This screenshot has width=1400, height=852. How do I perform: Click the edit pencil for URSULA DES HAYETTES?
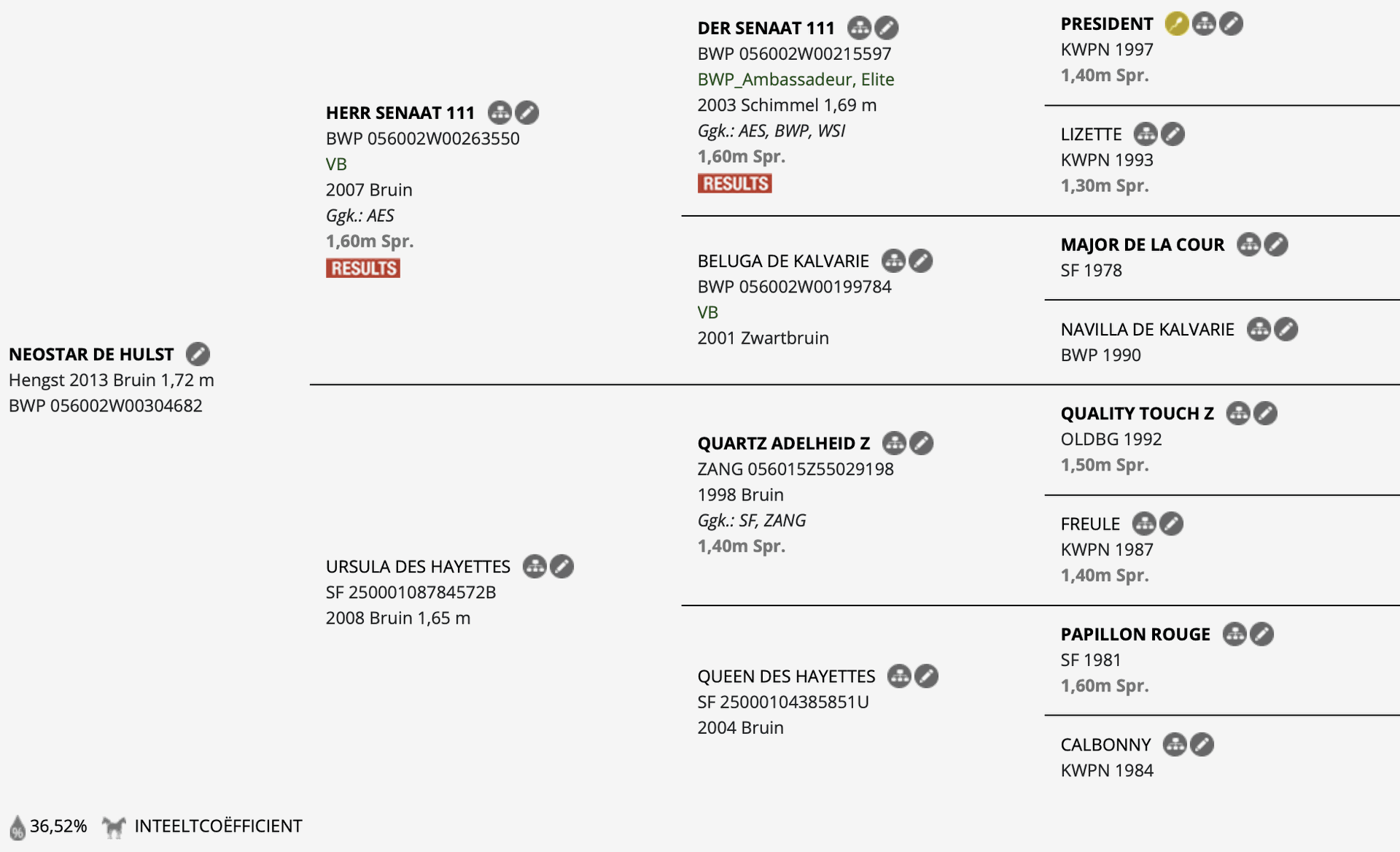click(x=561, y=567)
